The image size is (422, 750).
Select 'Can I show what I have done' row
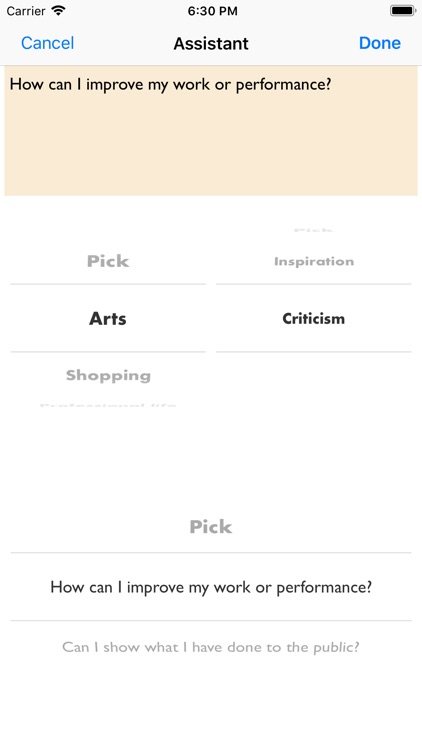211,647
